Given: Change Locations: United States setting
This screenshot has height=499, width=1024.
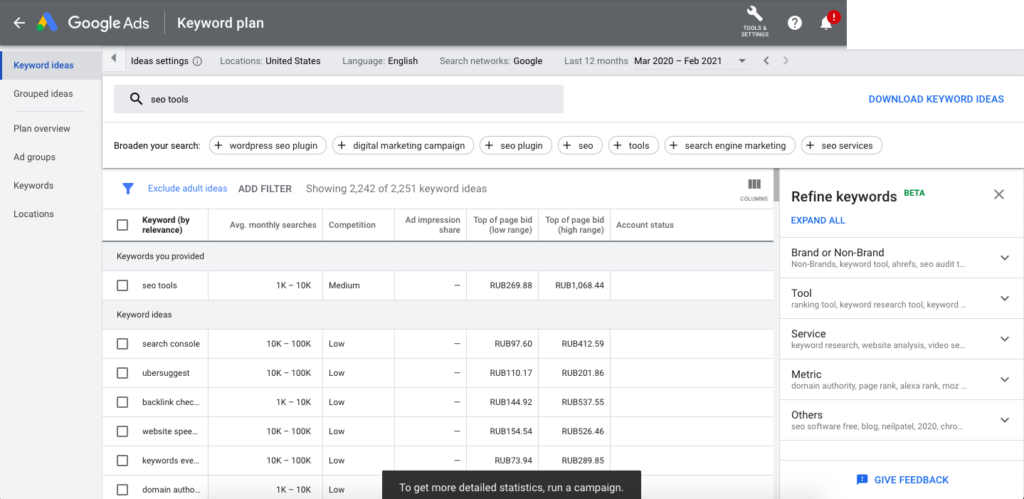Looking at the screenshot, I should pyautogui.click(x=270, y=61).
